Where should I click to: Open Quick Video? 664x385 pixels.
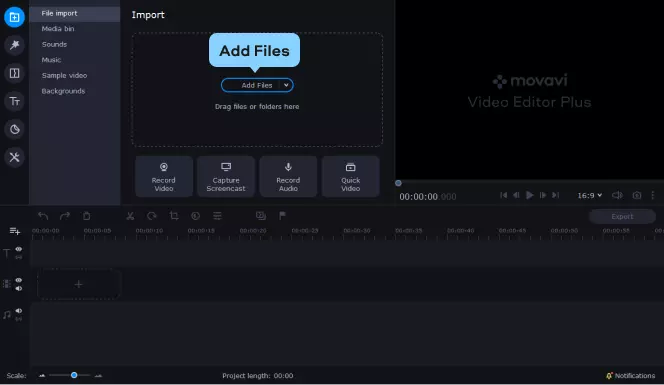click(x=351, y=176)
